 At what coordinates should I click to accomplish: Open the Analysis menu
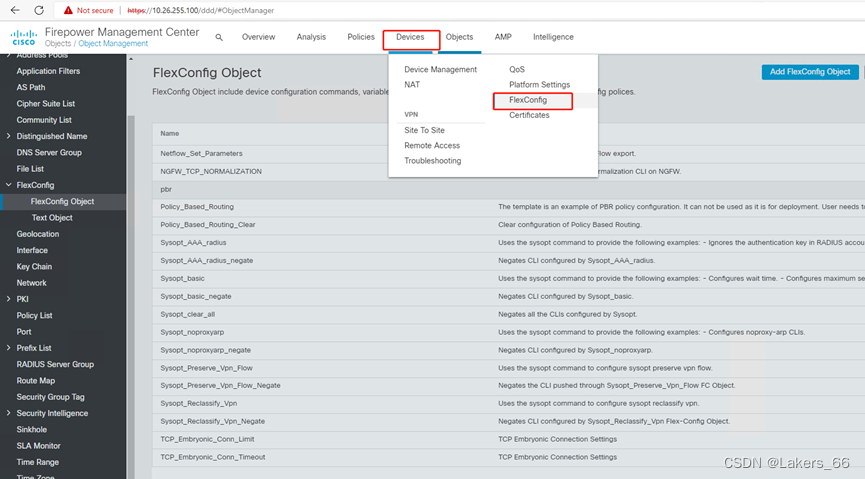click(311, 37)
